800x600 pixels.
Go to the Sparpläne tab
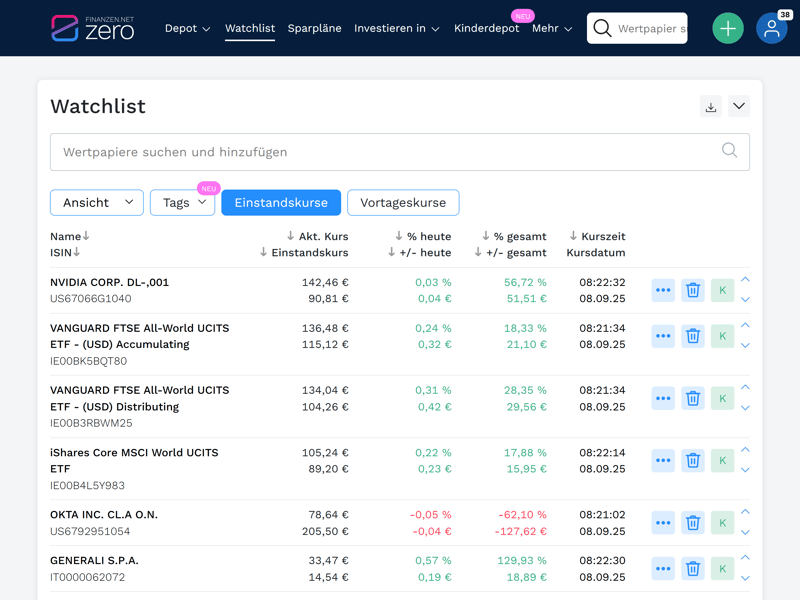pos(314,28)
